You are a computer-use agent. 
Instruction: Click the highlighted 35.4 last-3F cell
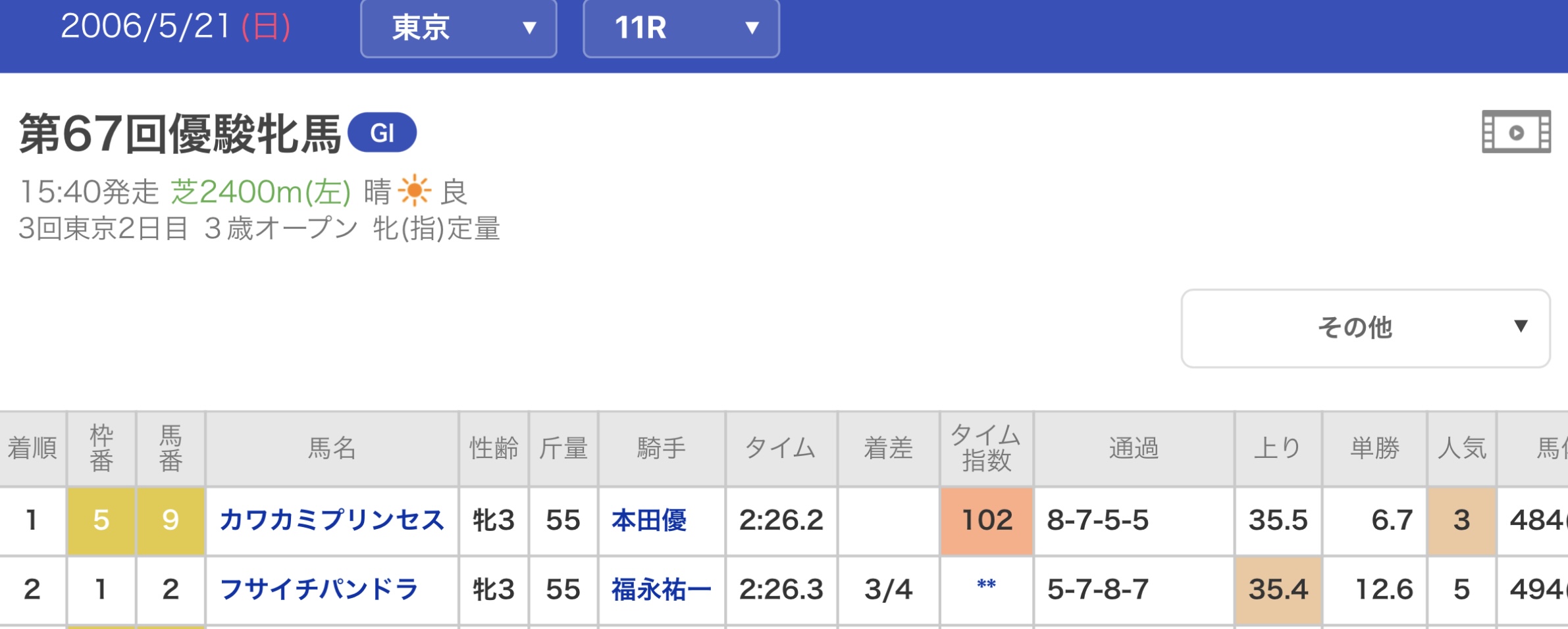(1278, 590)
